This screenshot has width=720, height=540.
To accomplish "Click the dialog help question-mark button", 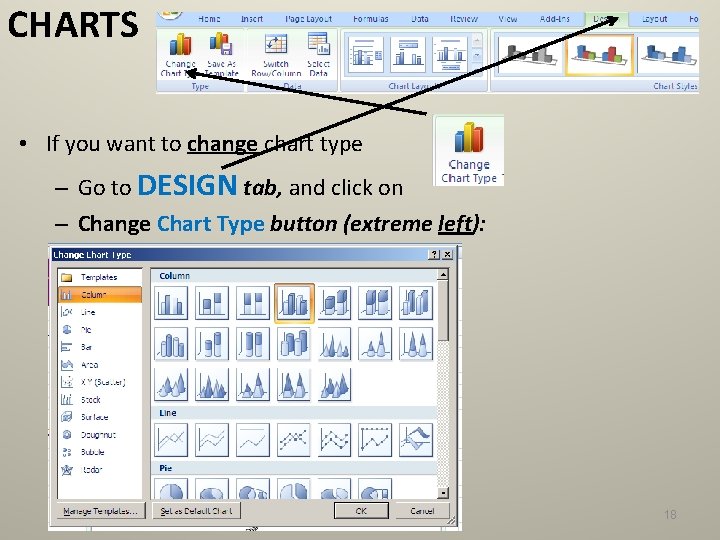I will click(434, 254).
